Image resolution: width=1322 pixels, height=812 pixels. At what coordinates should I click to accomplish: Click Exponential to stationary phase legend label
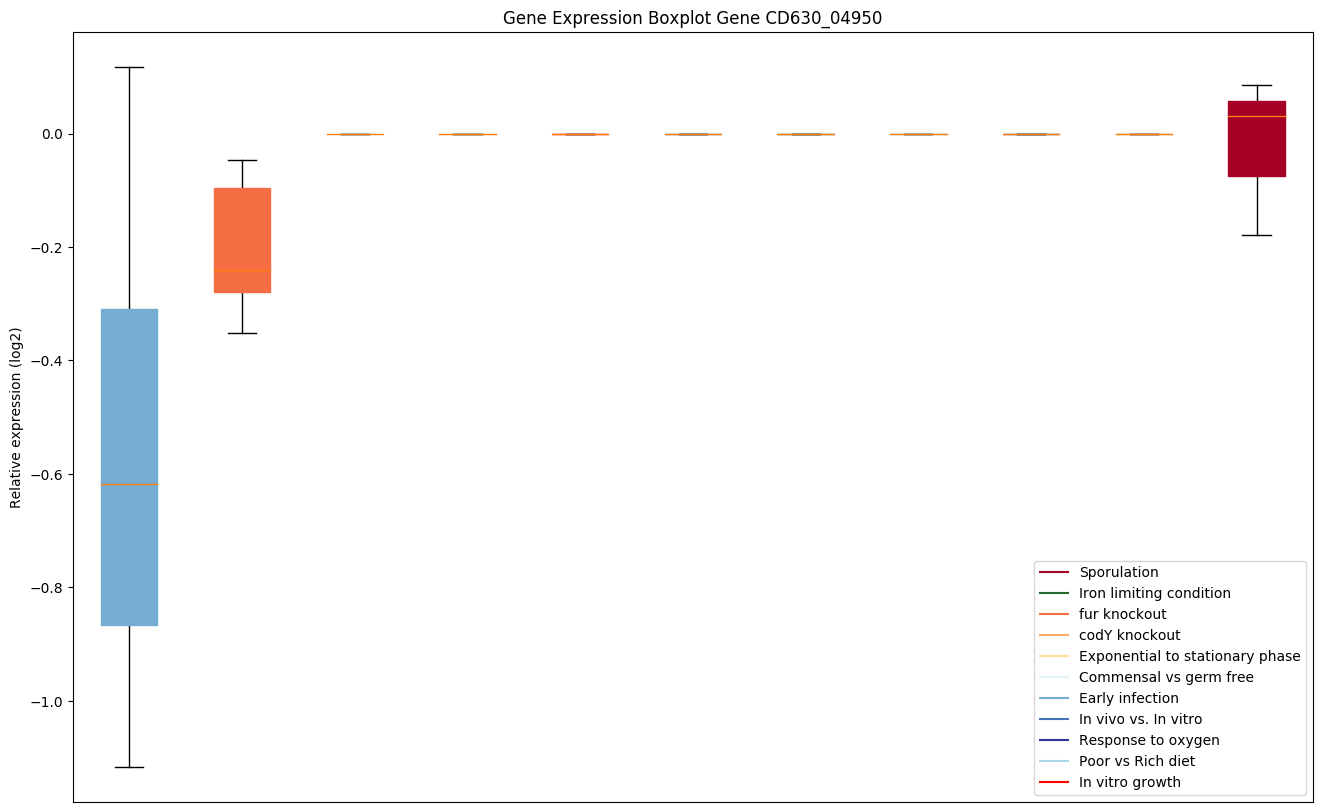tap(1189, 656)
